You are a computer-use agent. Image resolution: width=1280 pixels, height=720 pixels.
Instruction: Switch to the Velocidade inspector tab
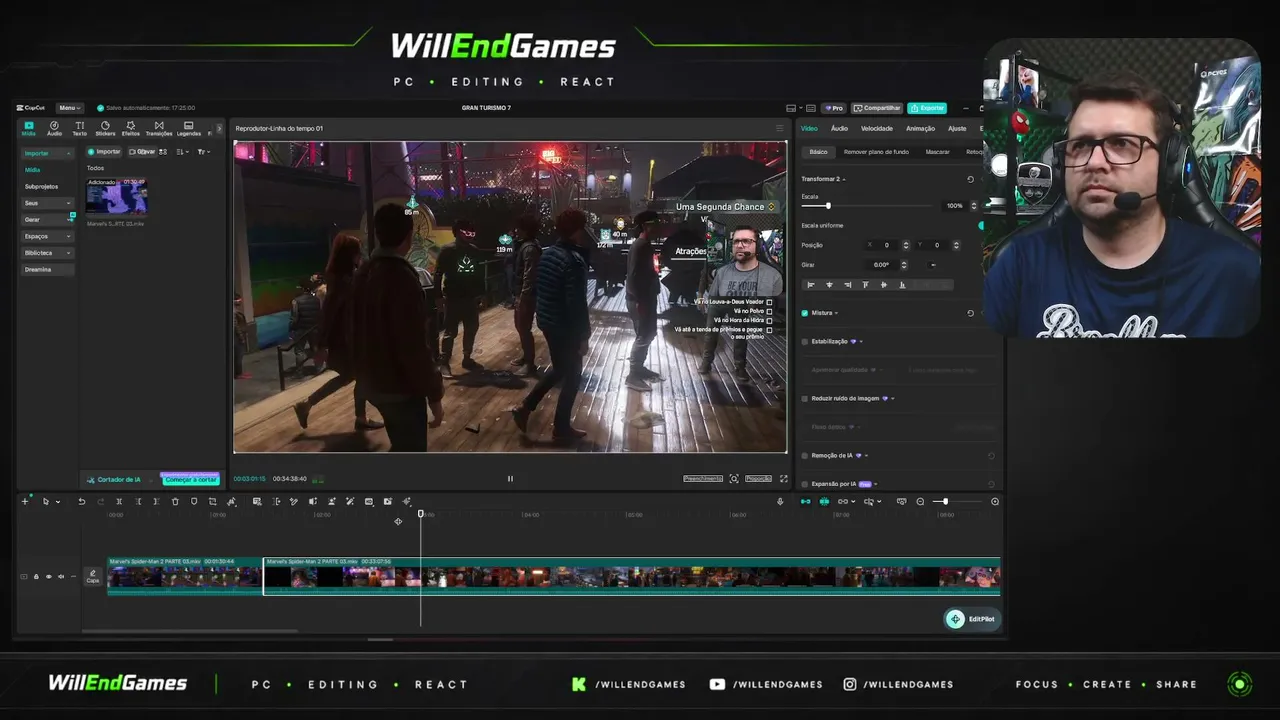point(877,128)
